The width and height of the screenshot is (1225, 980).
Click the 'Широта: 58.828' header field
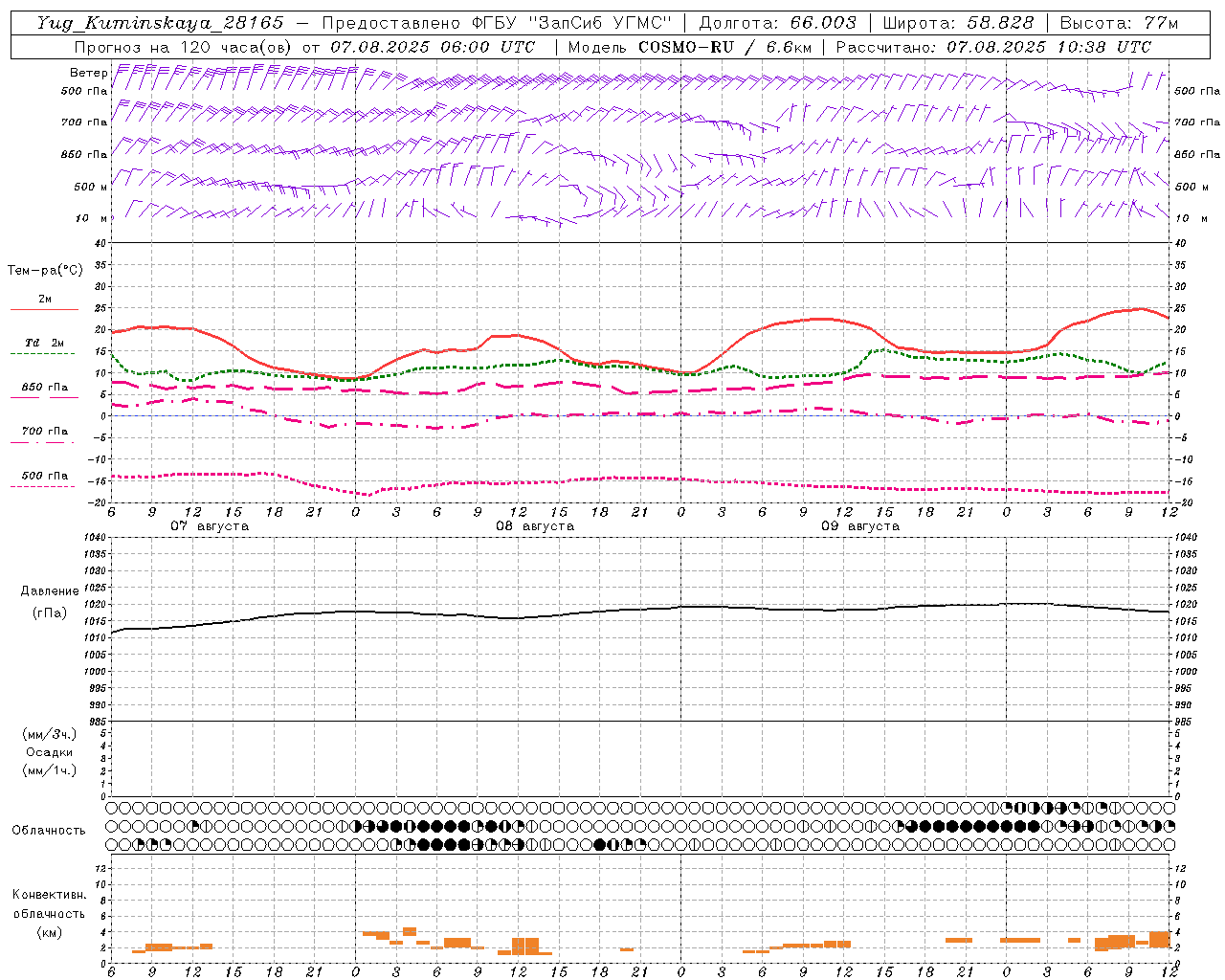tap(958, 23)
